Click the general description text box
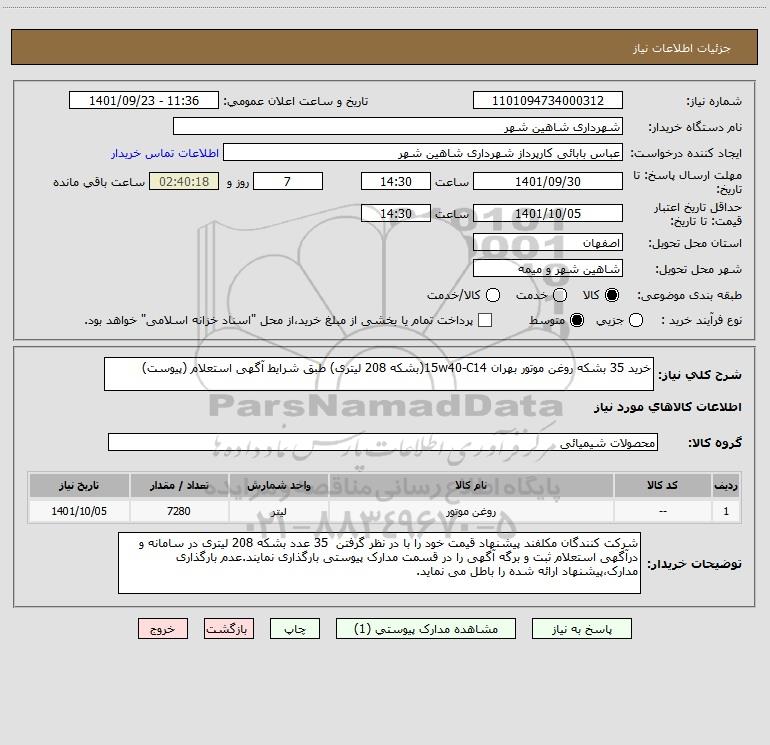770x745 pixels. 379,374
